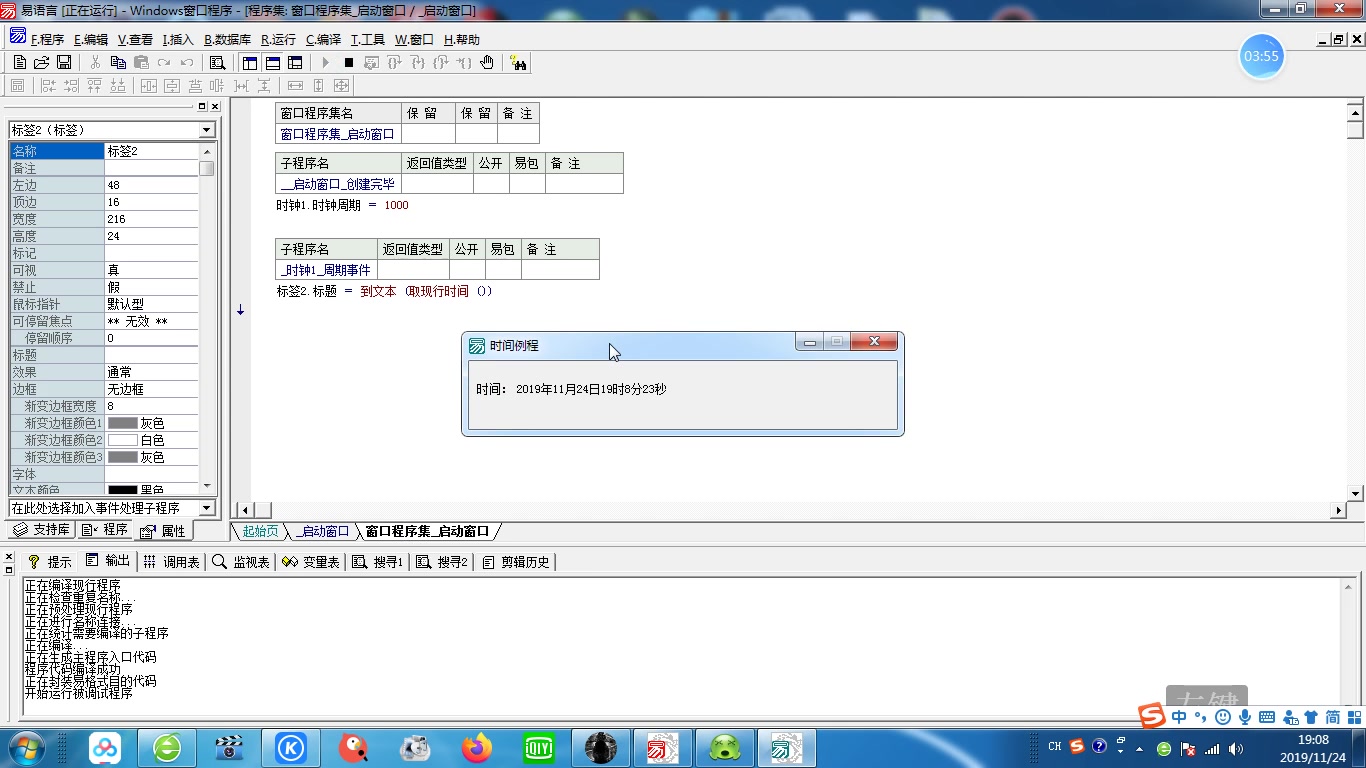Toggle Sogou punctuation mode button

(x=1201, y=718)
